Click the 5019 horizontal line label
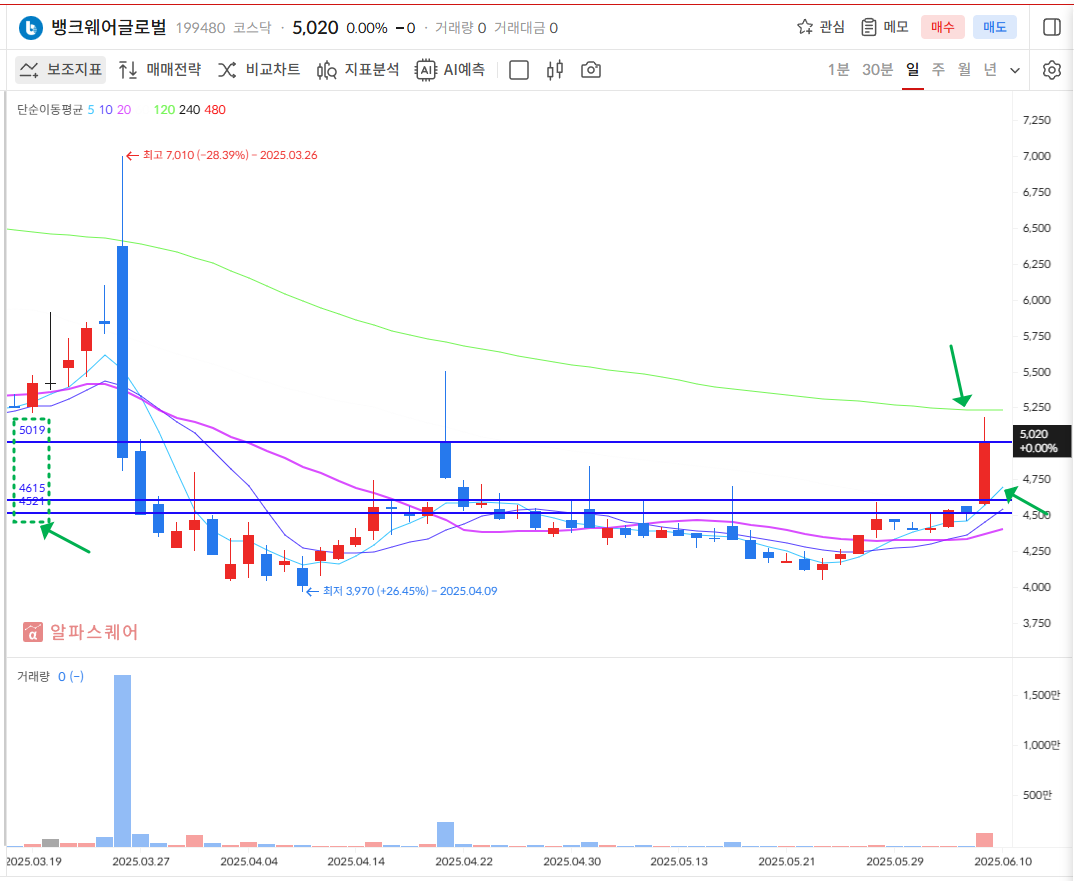This screenshot has width=1074, height=881. [32, 430]
